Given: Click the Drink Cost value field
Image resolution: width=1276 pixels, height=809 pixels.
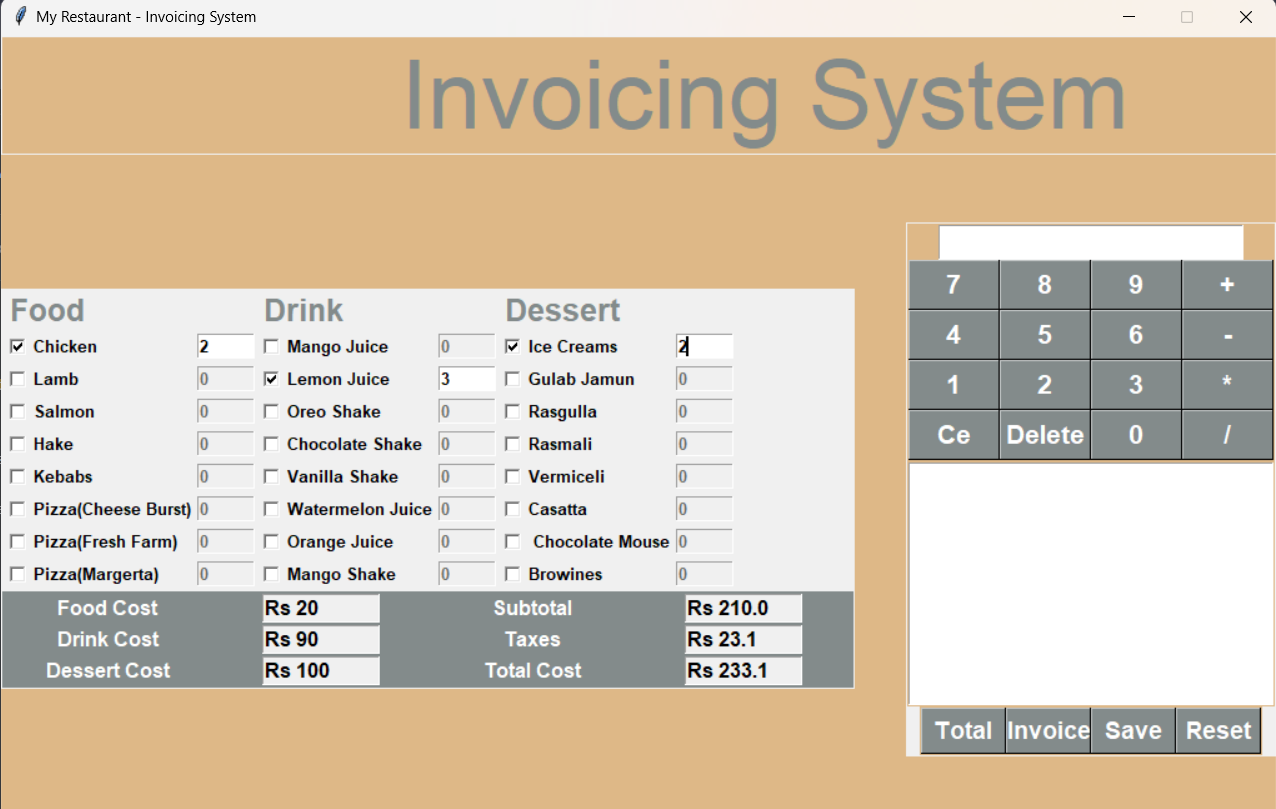Looking at the screenshot, I should click(x=321, y=639).
